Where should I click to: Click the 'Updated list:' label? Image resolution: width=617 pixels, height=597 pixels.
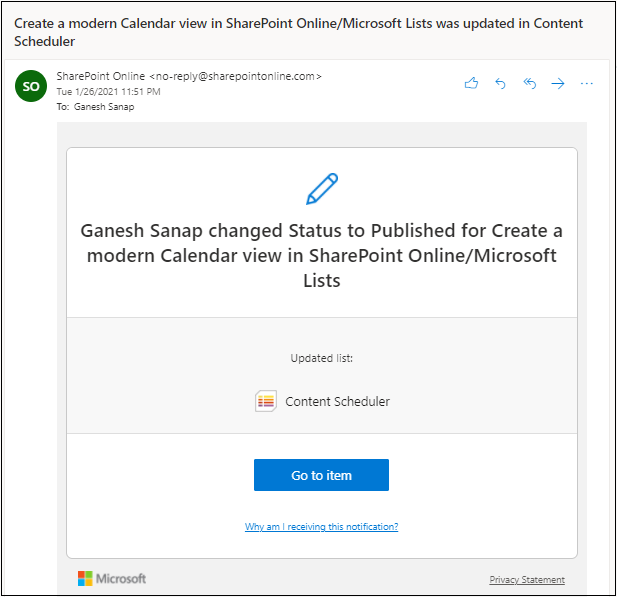pyautogui.click(x=321, y=358)
